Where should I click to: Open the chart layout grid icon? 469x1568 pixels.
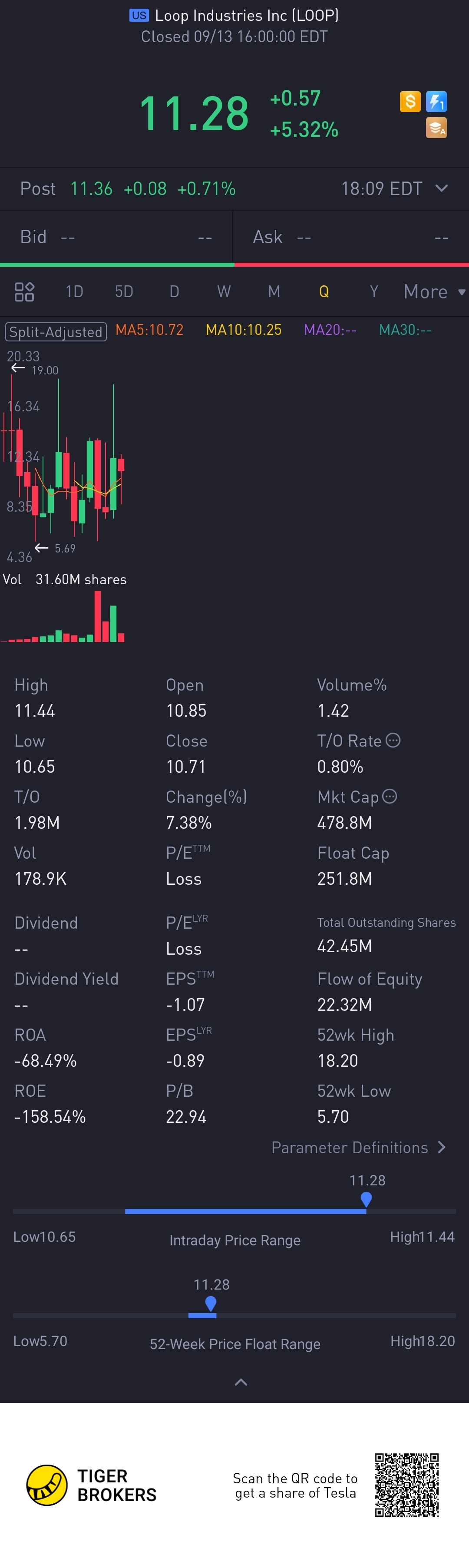click(x=24, y=291)
